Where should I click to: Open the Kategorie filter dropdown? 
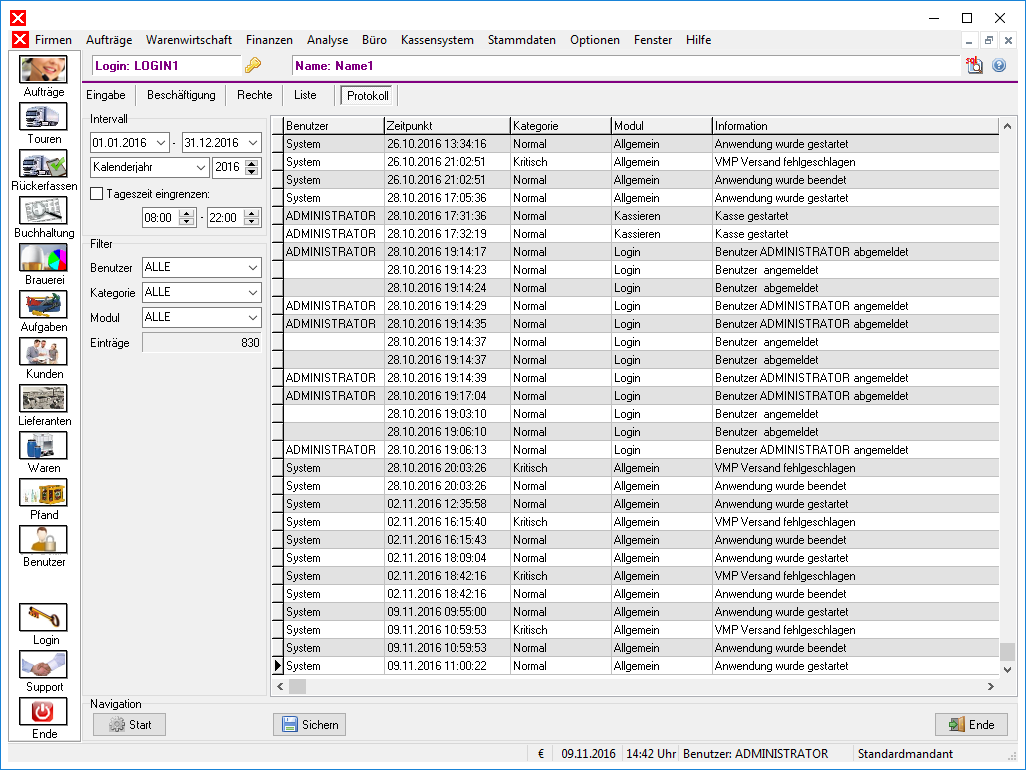[x=253, y=292]
